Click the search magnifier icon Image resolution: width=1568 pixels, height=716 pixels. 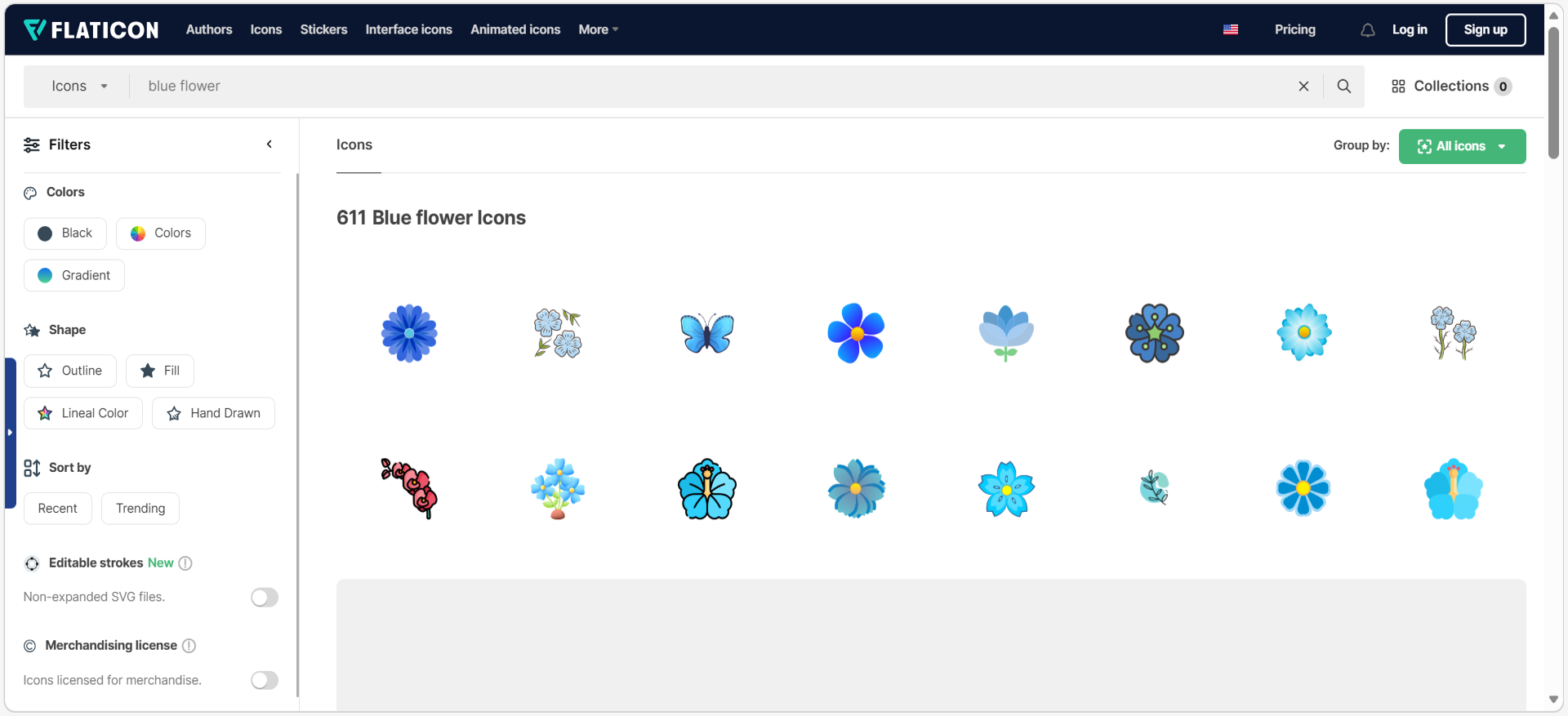[x=1343, y=86]
